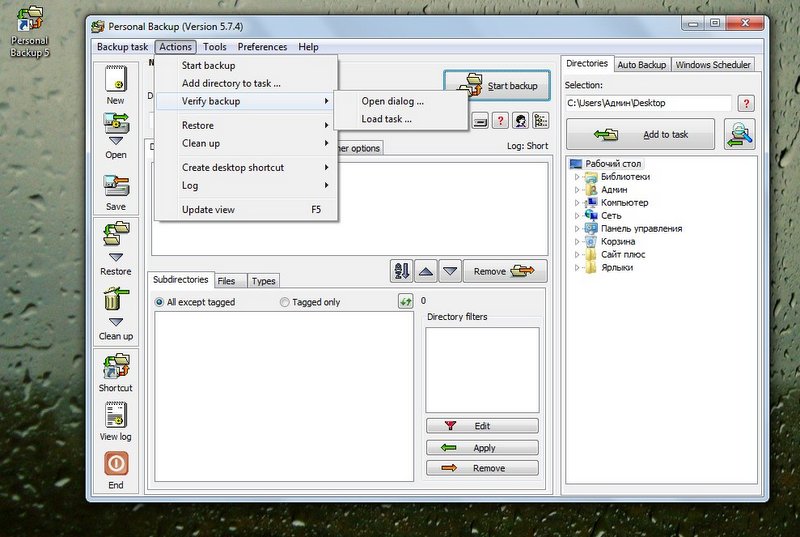Select Load task in Verify backup submenu
This screenshot has height=537, width=800.
tap(401, 119)
